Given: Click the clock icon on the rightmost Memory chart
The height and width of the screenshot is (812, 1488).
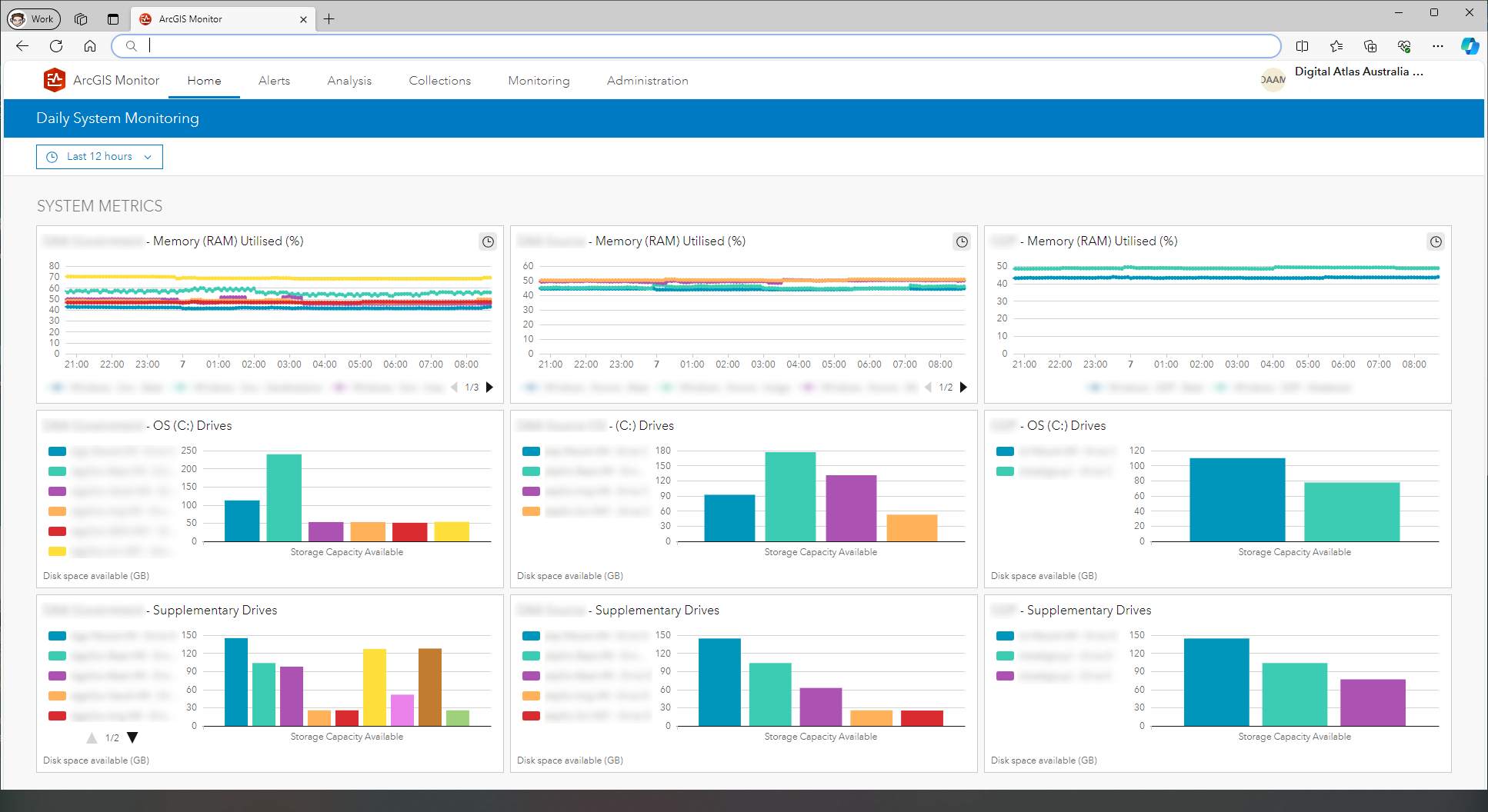Looking at the screenshot, I should (1436, 241).
